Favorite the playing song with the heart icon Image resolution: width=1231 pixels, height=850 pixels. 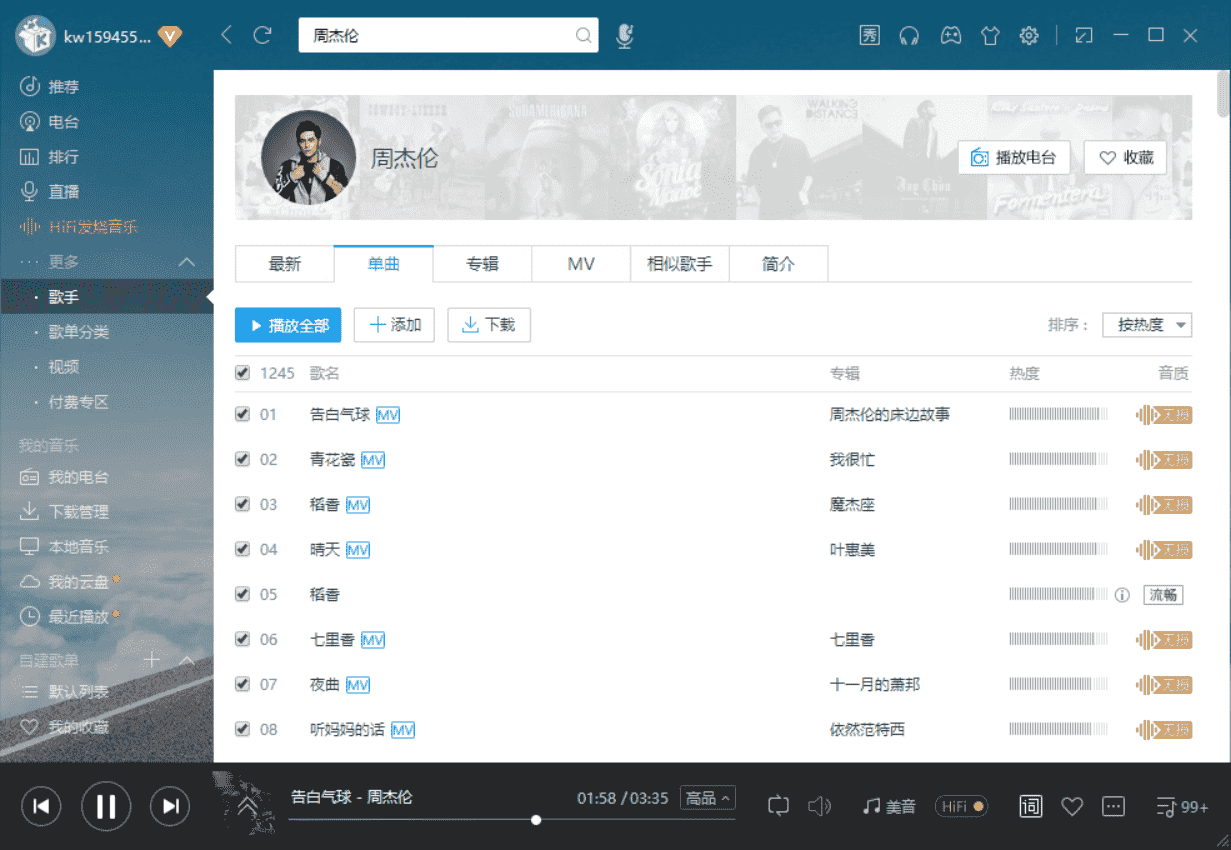point(1072,806)
